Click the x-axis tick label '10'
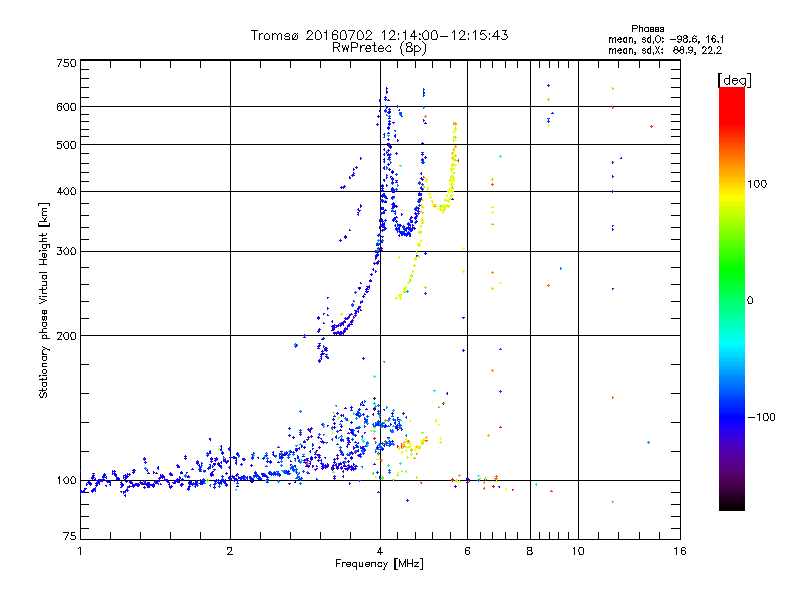 click(x=578, y=551)
